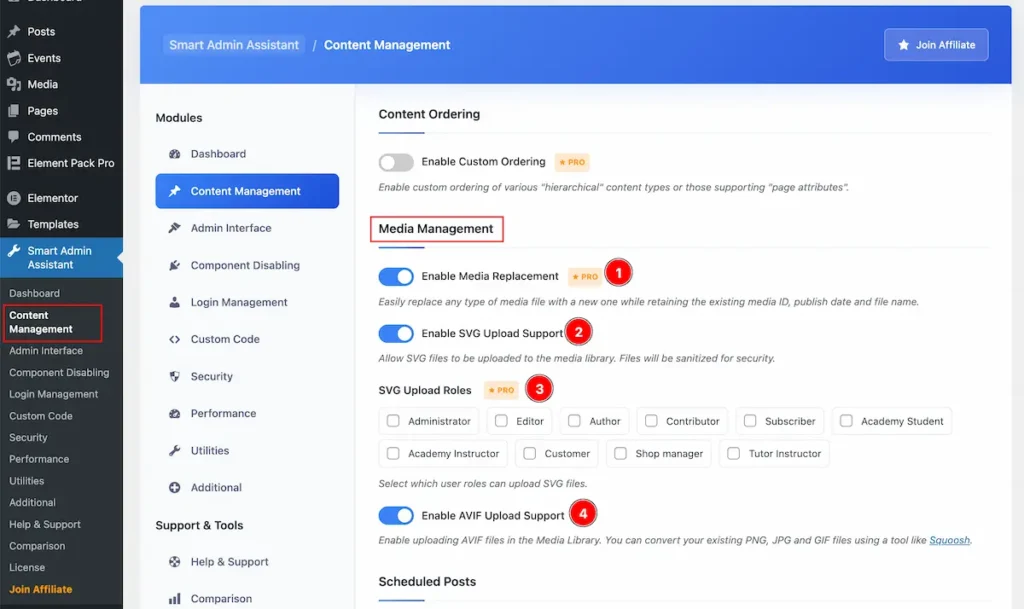Click the Comments bubble icon in sidebar
This screenshot has width=1024, height=609.
pos(14,137)
